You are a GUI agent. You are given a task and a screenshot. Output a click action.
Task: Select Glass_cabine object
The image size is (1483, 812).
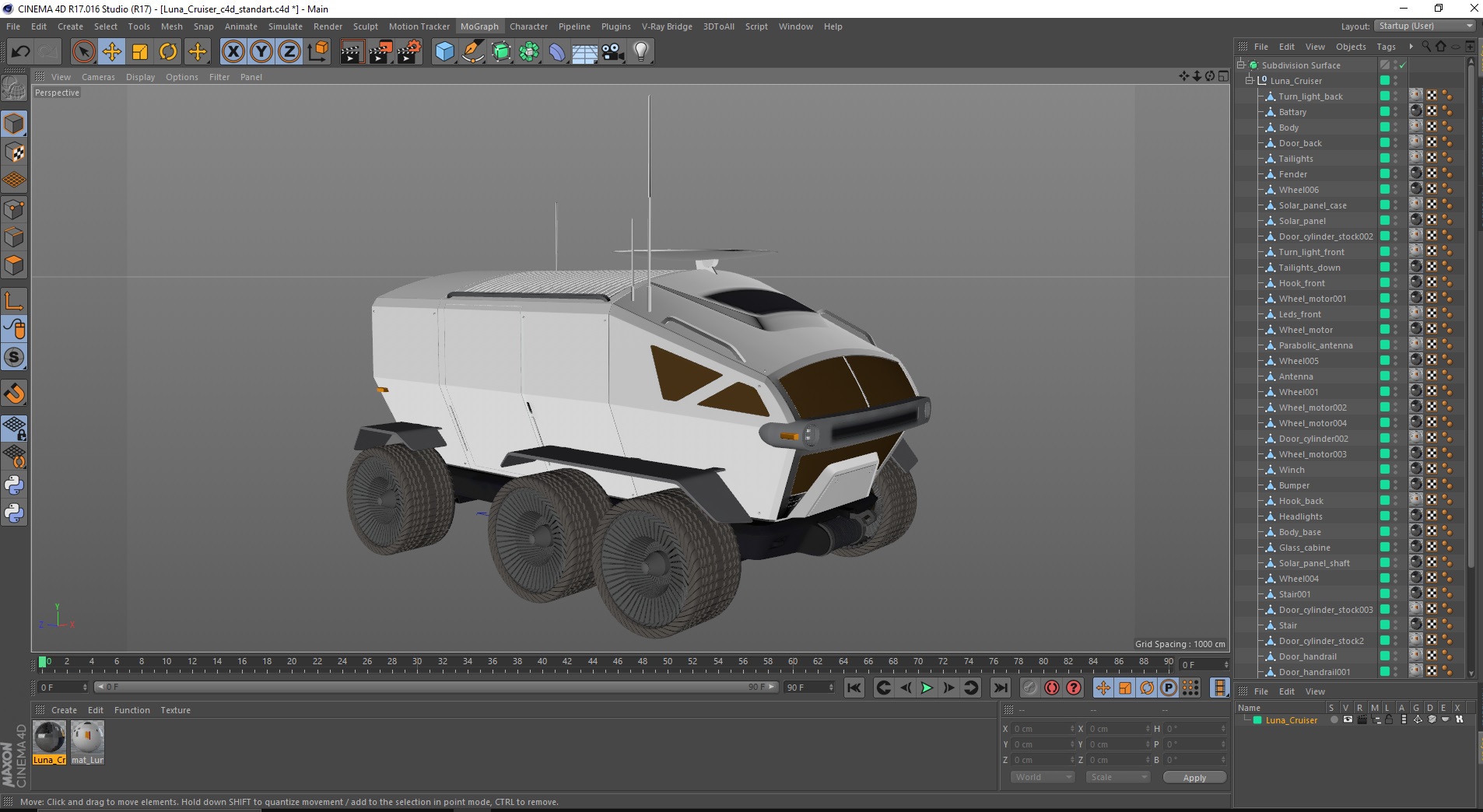1304,548
